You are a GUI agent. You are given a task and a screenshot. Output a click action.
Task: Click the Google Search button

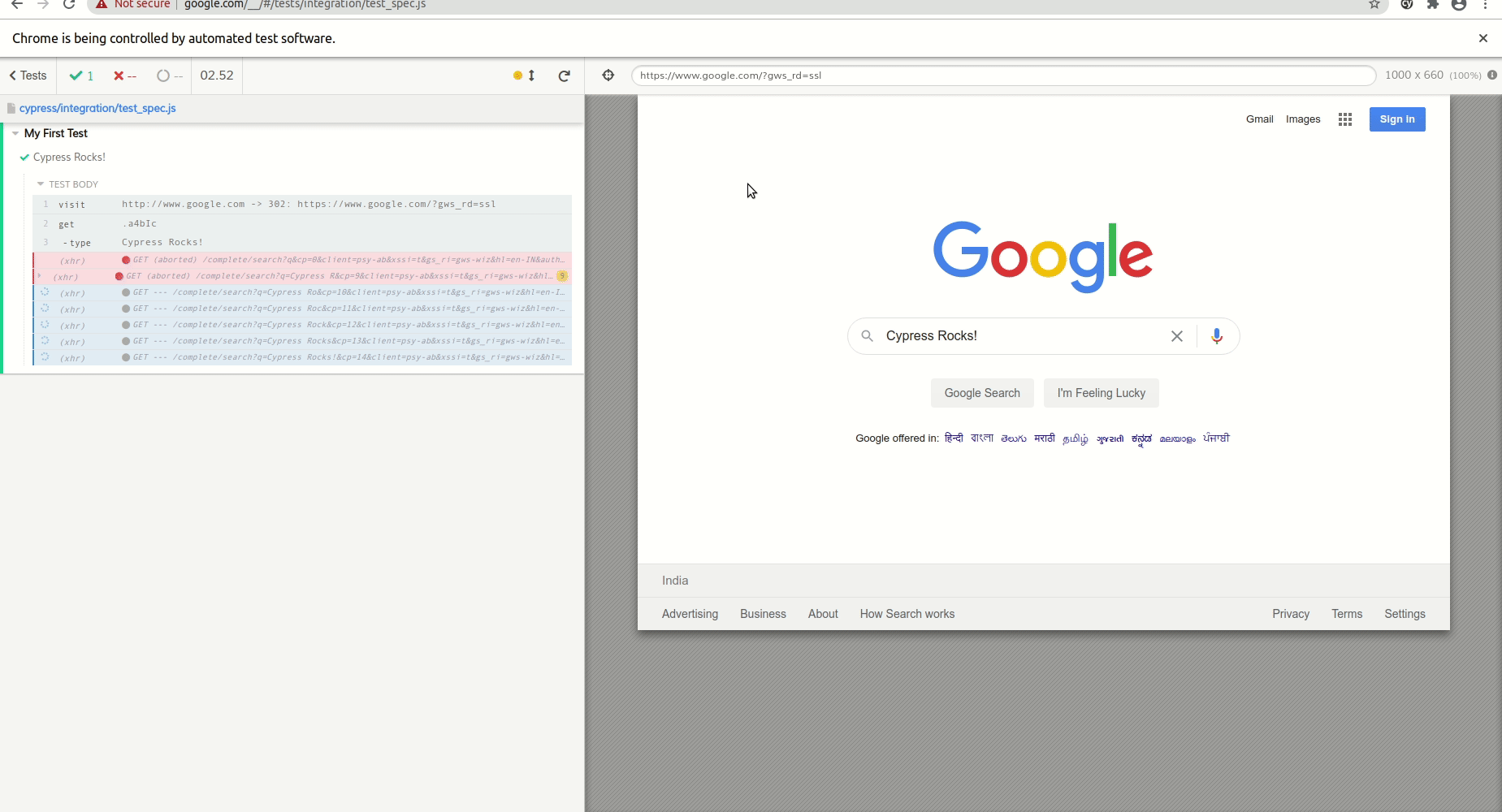coord(981,393)
